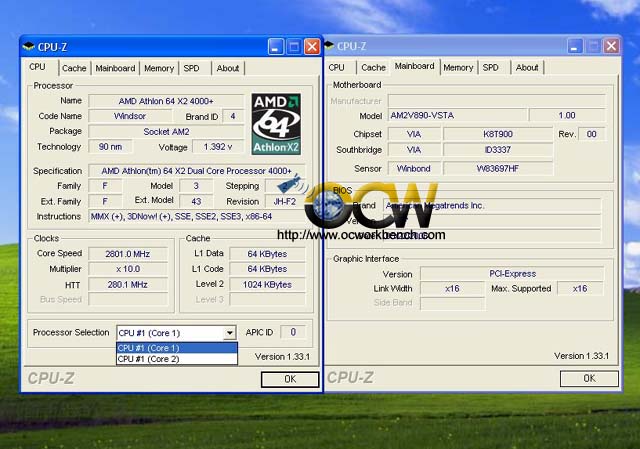Open Memory tab in left window

(159, 68)
